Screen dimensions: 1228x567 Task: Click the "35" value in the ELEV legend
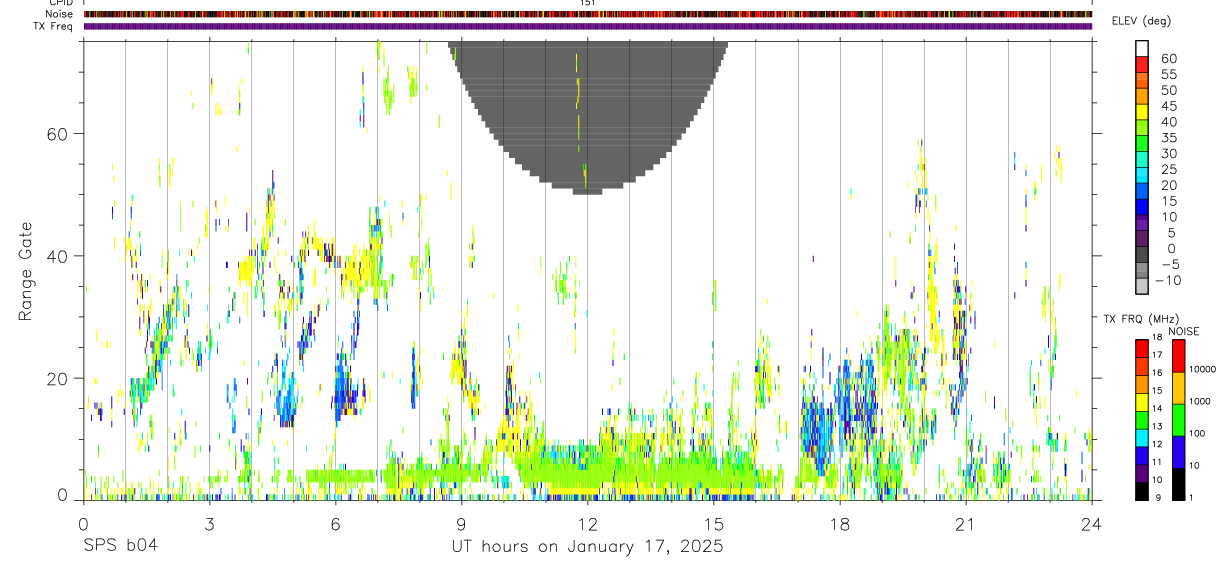pyautogui.click(x=1168, y=138)
